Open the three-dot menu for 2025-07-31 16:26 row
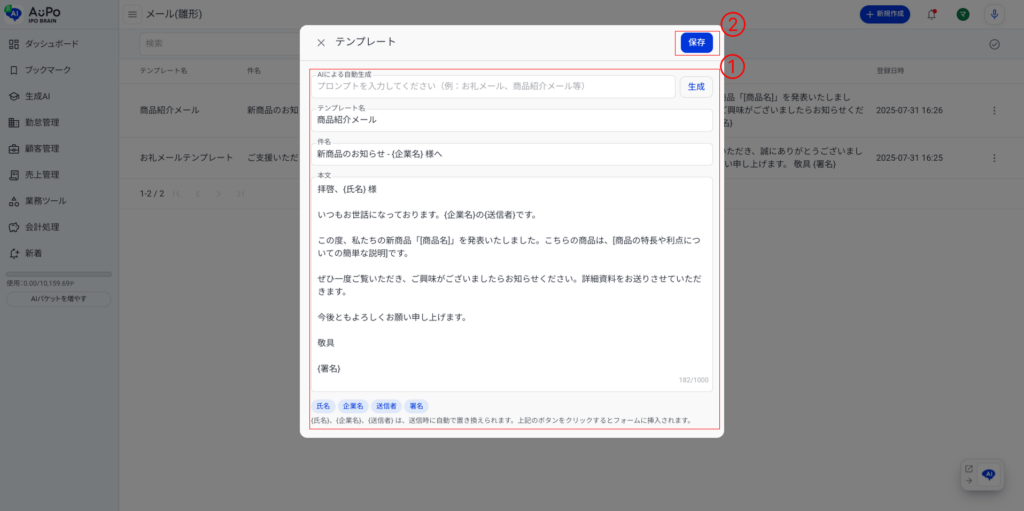 click(993, 110)
